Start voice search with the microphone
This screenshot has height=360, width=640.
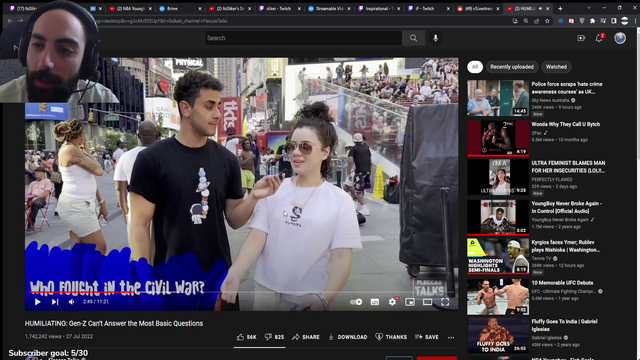(436, 38)
